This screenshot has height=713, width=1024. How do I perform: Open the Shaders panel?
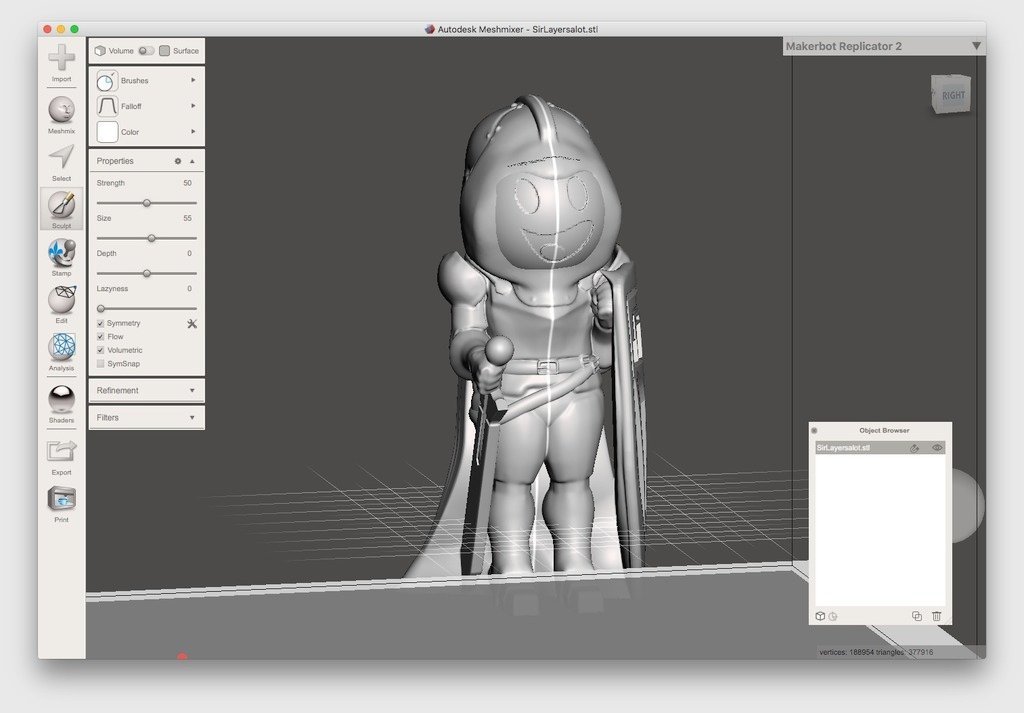pyautogui.click(x=61, y=400)
